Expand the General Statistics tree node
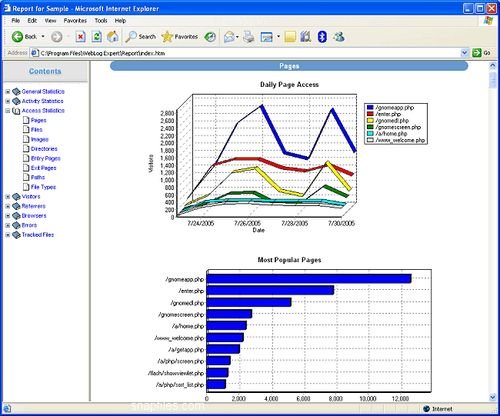 (x=8, y=91)
